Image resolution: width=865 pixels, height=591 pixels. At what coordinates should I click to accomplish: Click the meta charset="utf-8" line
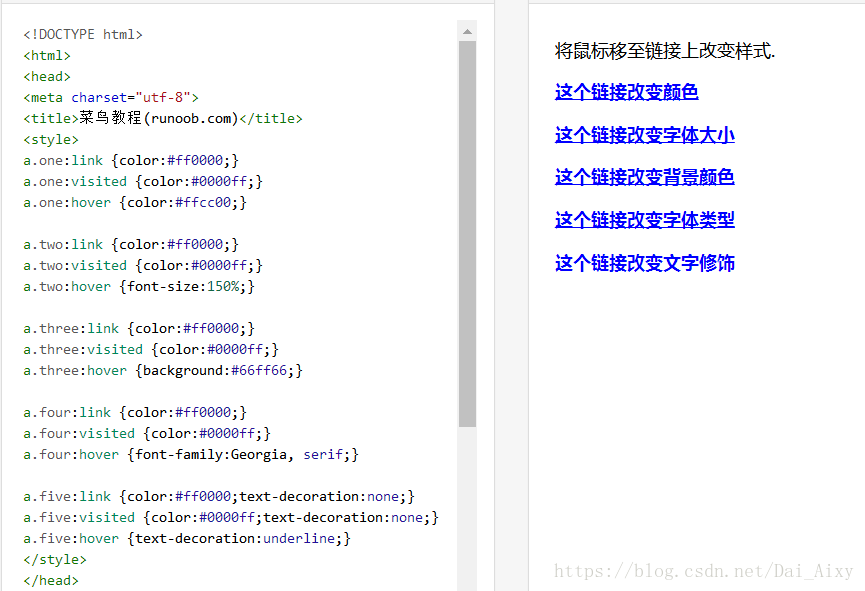(x=111, y=98)
